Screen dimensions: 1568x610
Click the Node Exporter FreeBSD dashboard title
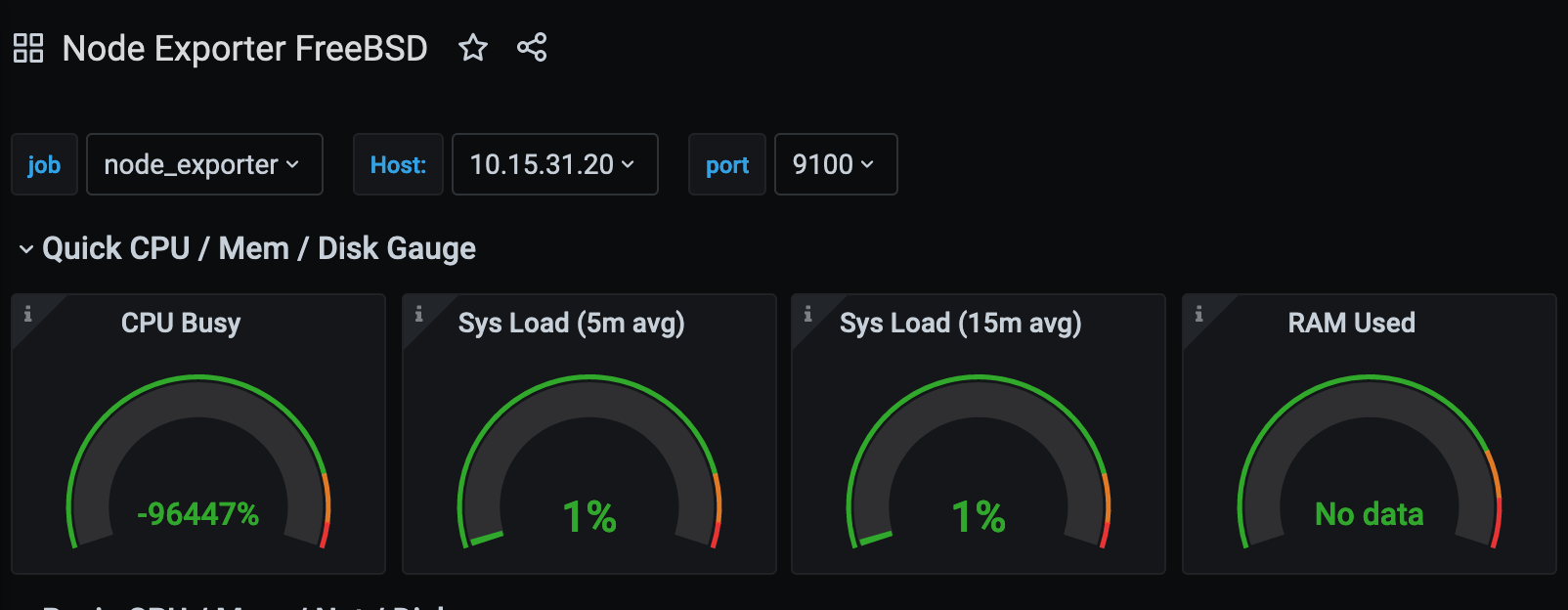tap(245, 48)
